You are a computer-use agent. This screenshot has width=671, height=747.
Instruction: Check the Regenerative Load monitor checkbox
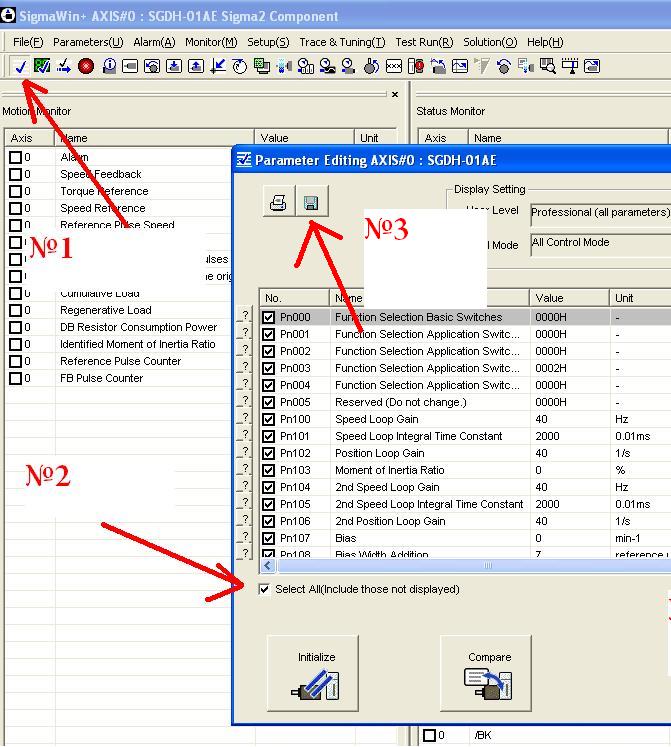15,311
